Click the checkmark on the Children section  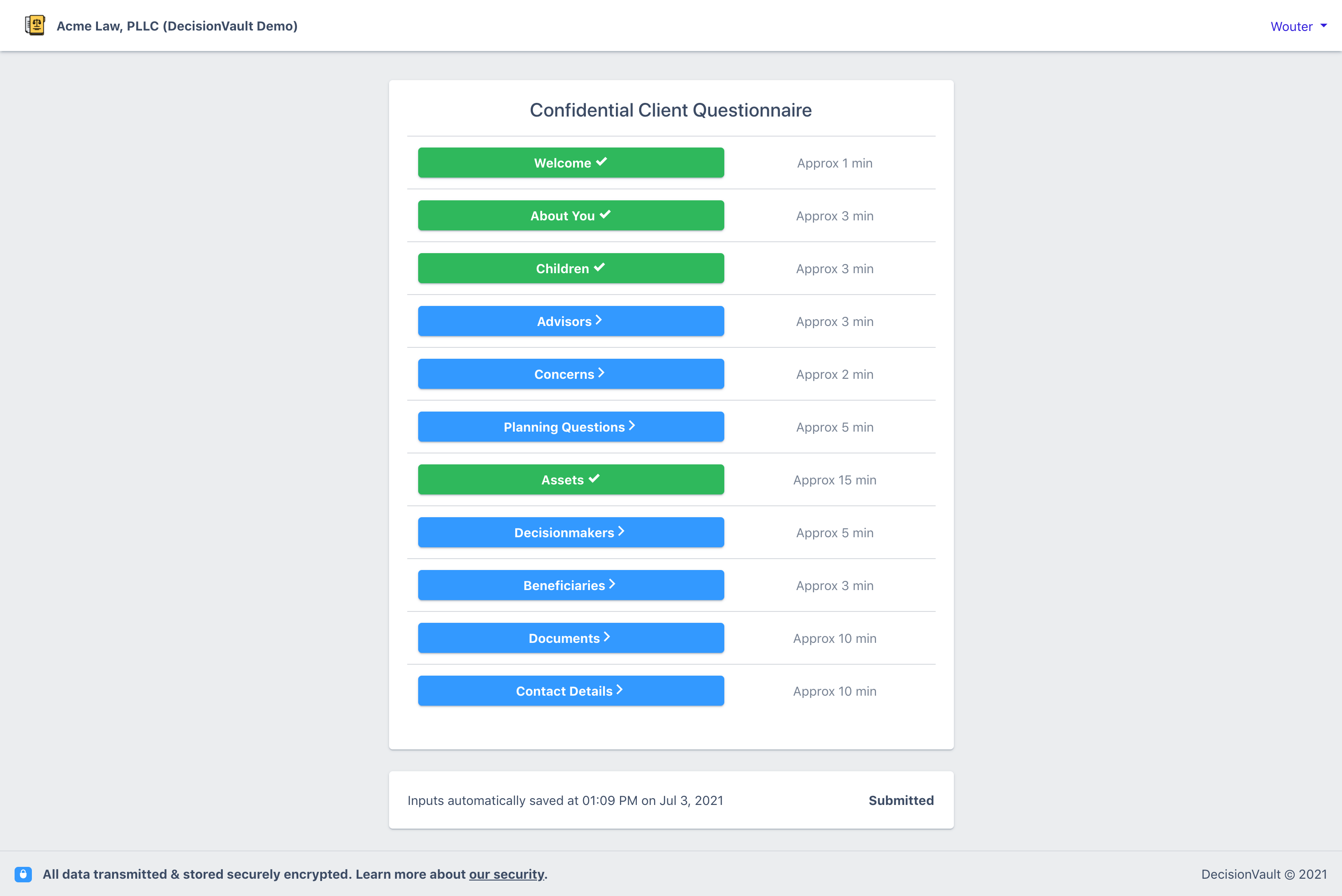[599, 267]
